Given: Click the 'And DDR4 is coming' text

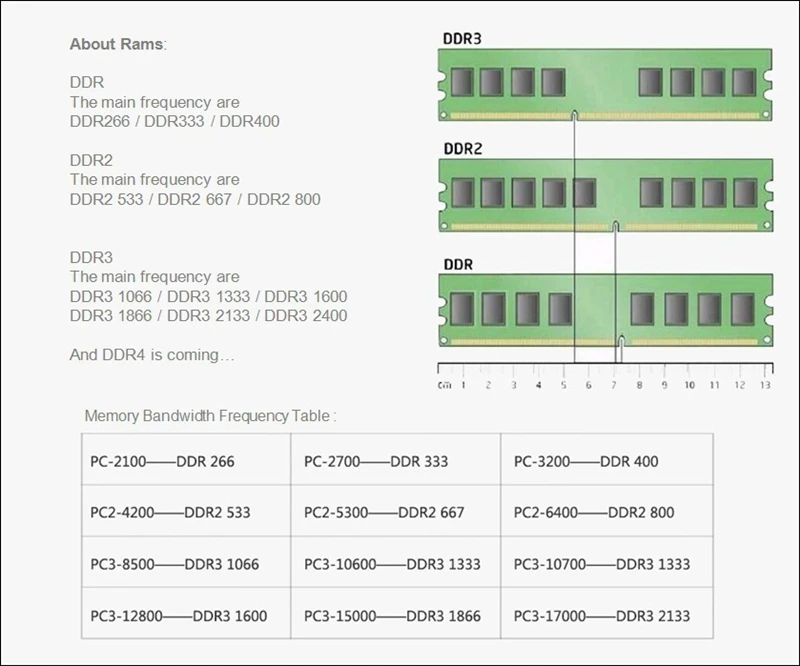Looking at the screenshot, I should click(152, 355).
